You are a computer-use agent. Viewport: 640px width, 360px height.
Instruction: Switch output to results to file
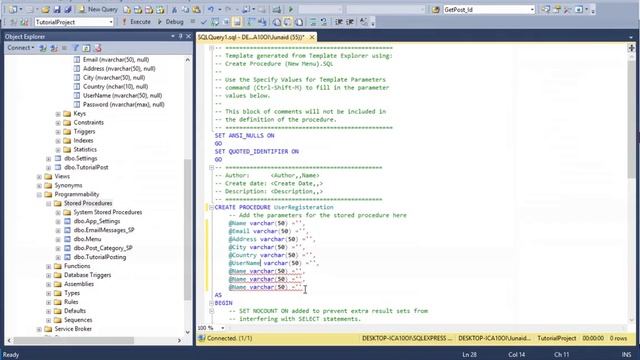299,22
